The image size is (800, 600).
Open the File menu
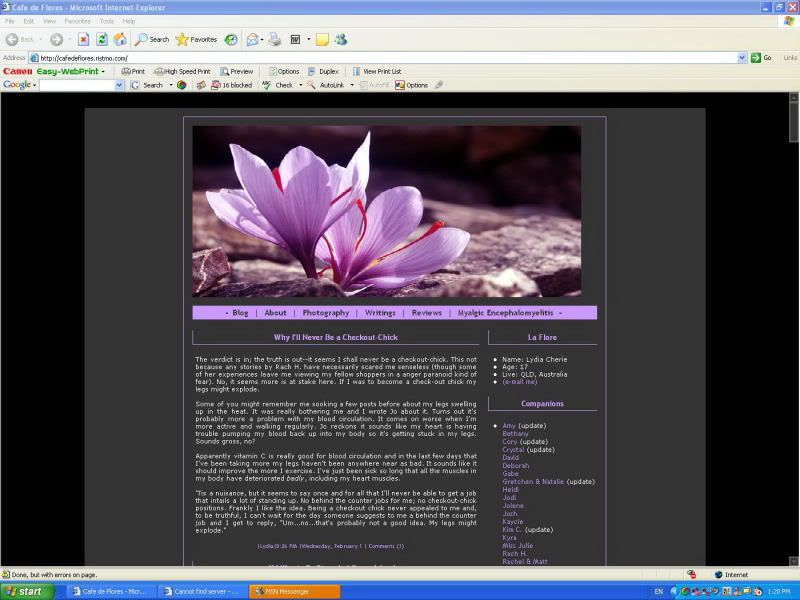point(10,21)
